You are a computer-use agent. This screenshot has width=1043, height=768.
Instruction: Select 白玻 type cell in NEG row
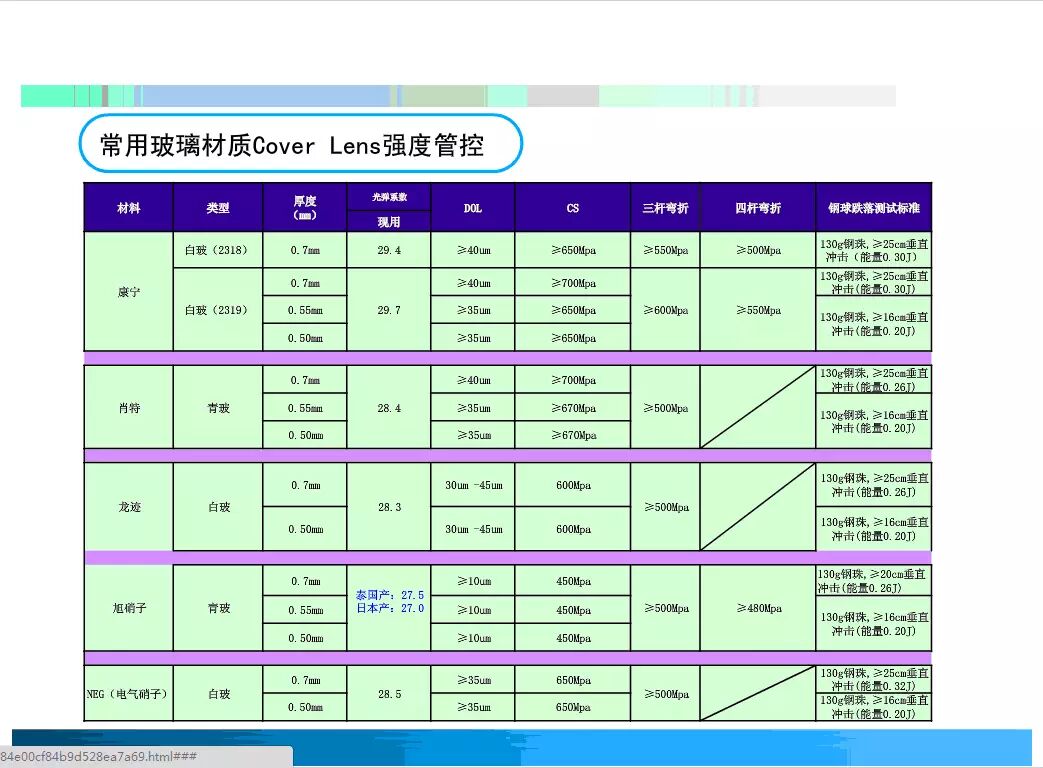click(x=218, y=694)
